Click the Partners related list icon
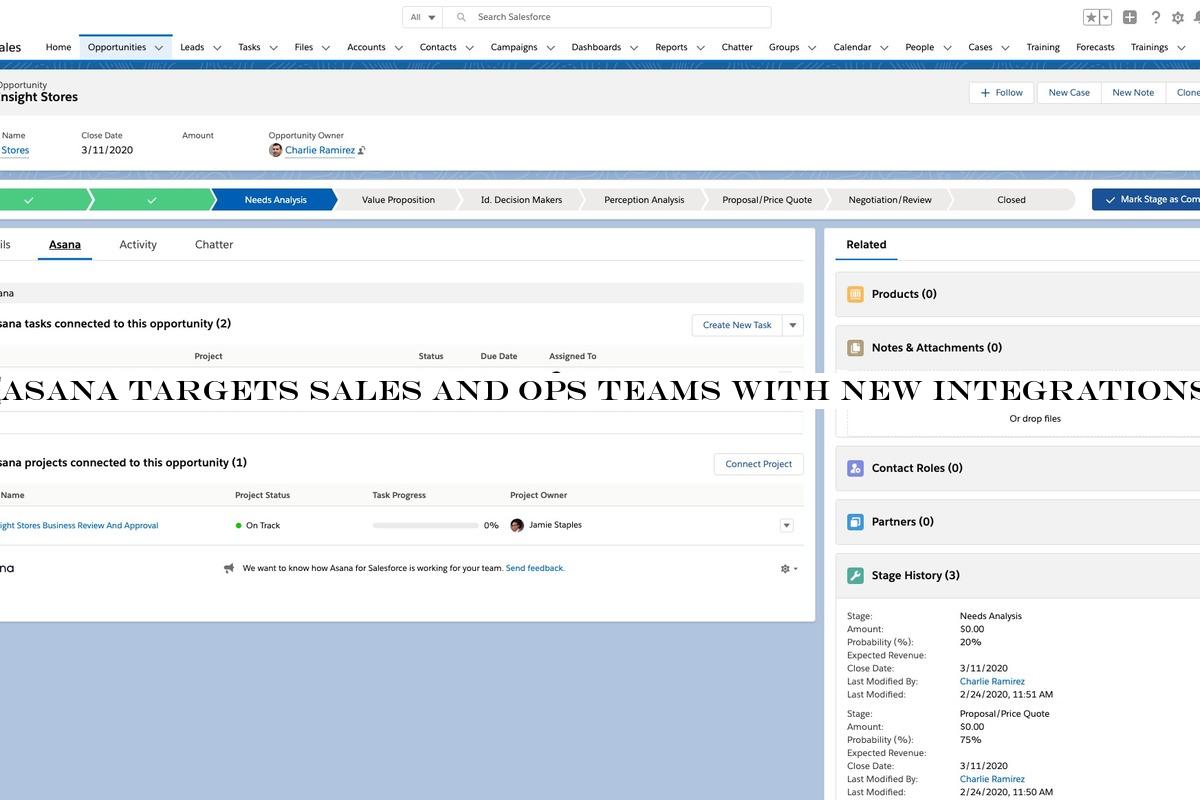 [x=855, y=522]
